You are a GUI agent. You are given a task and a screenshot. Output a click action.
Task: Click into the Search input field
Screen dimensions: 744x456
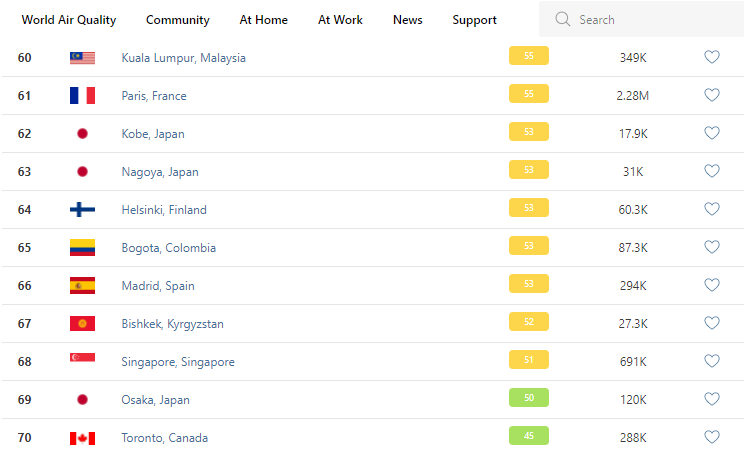click(650, 20)
